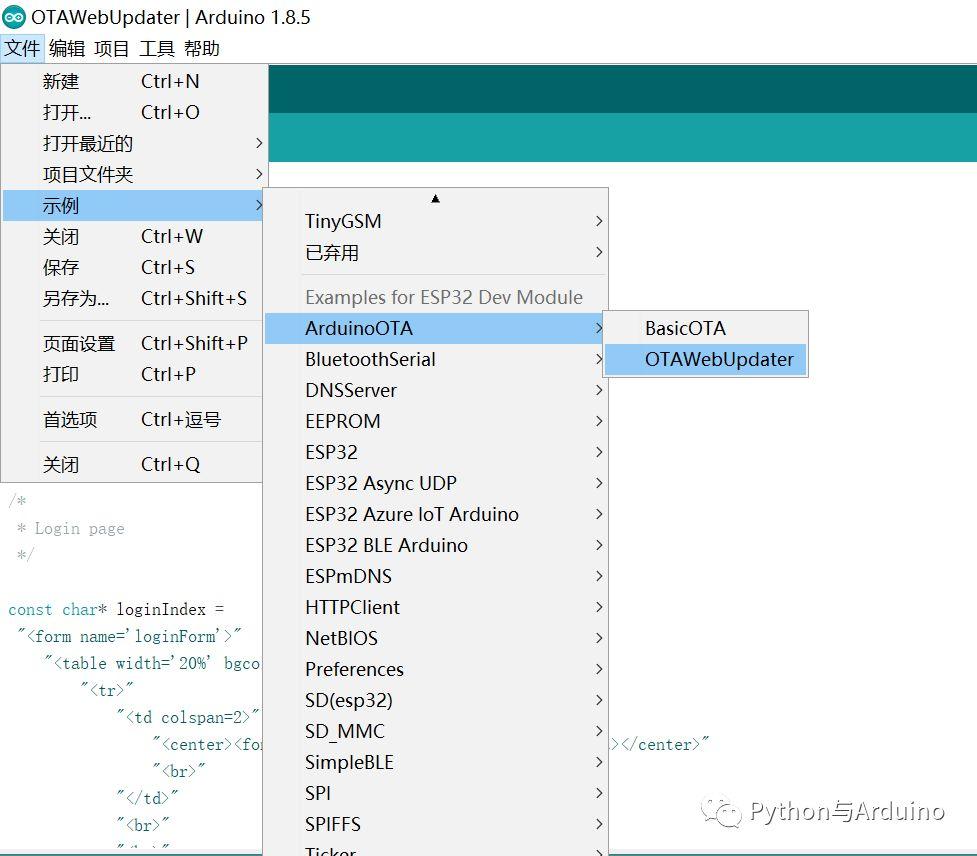The image size is (977, 856).
Task: Expand 已弃用 examples submenu
Action: (436, 253)
